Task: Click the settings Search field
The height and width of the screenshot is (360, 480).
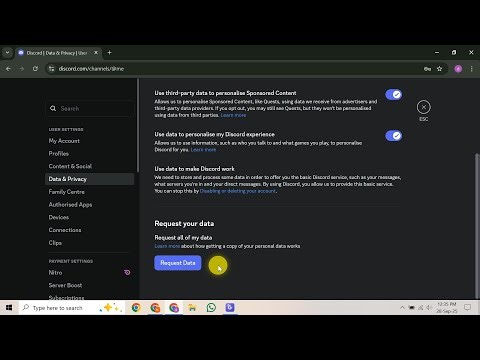Action: point(90,108)
